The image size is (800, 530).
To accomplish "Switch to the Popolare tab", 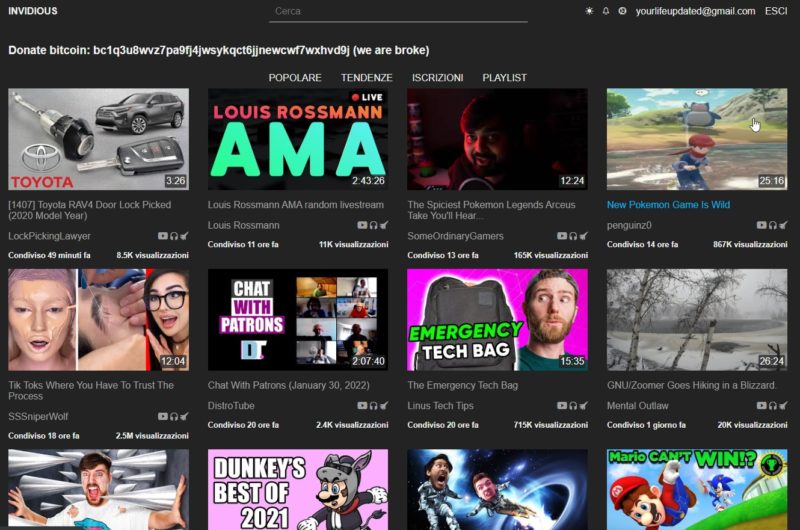I will coord(295,78).
